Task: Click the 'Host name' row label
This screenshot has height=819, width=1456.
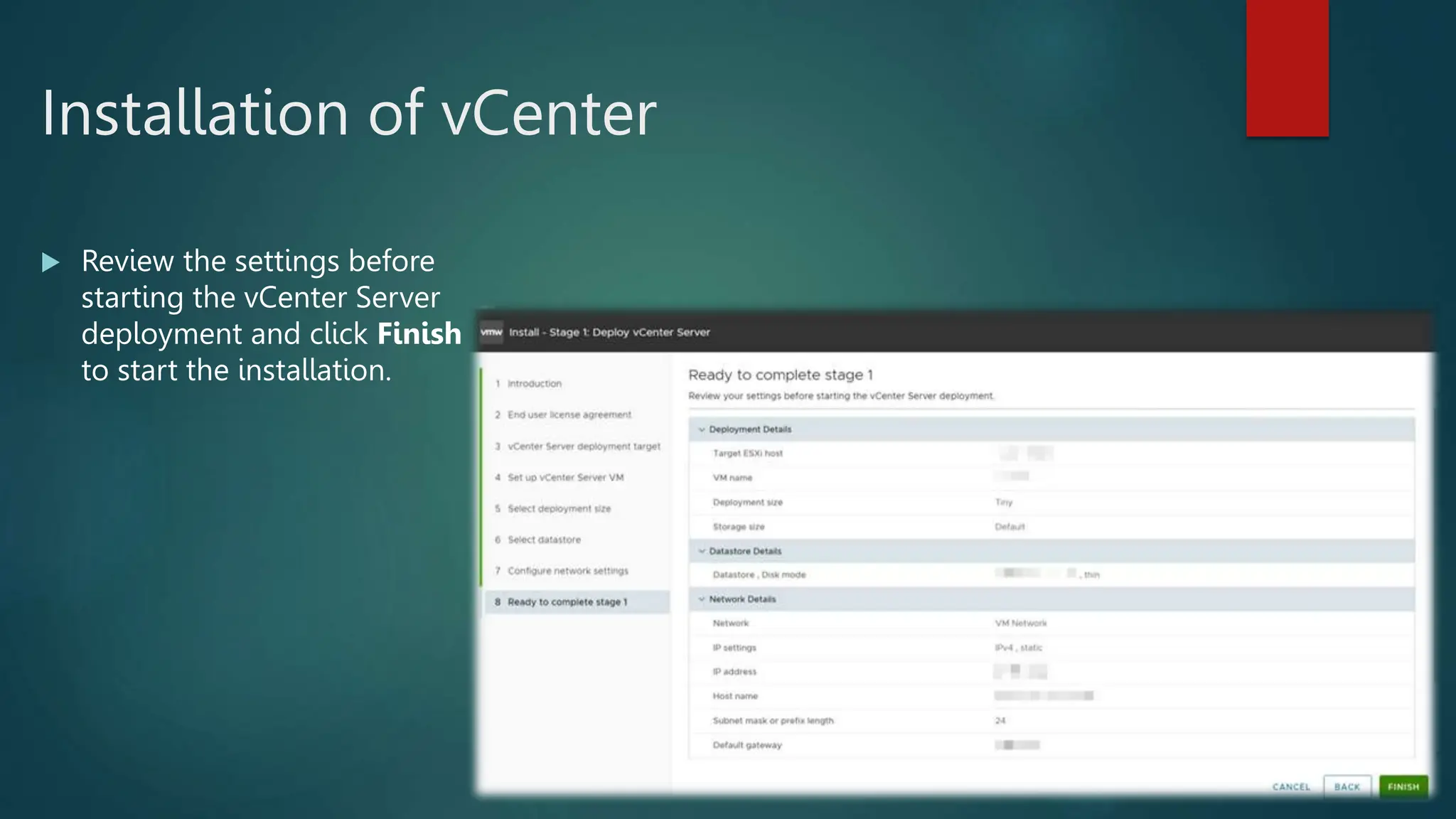Action: 735,696
